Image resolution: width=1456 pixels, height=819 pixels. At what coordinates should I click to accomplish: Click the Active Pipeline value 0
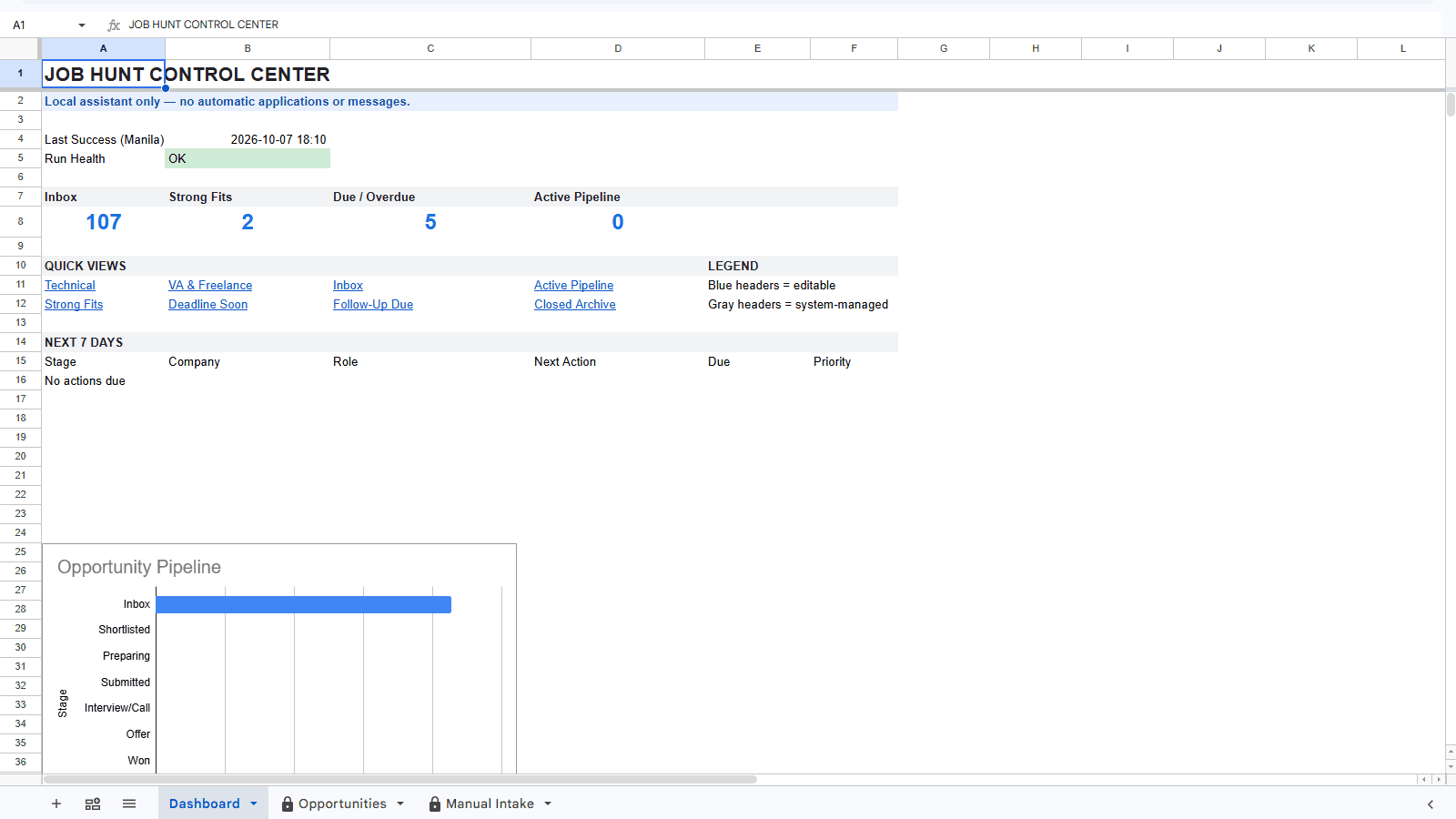618,222
